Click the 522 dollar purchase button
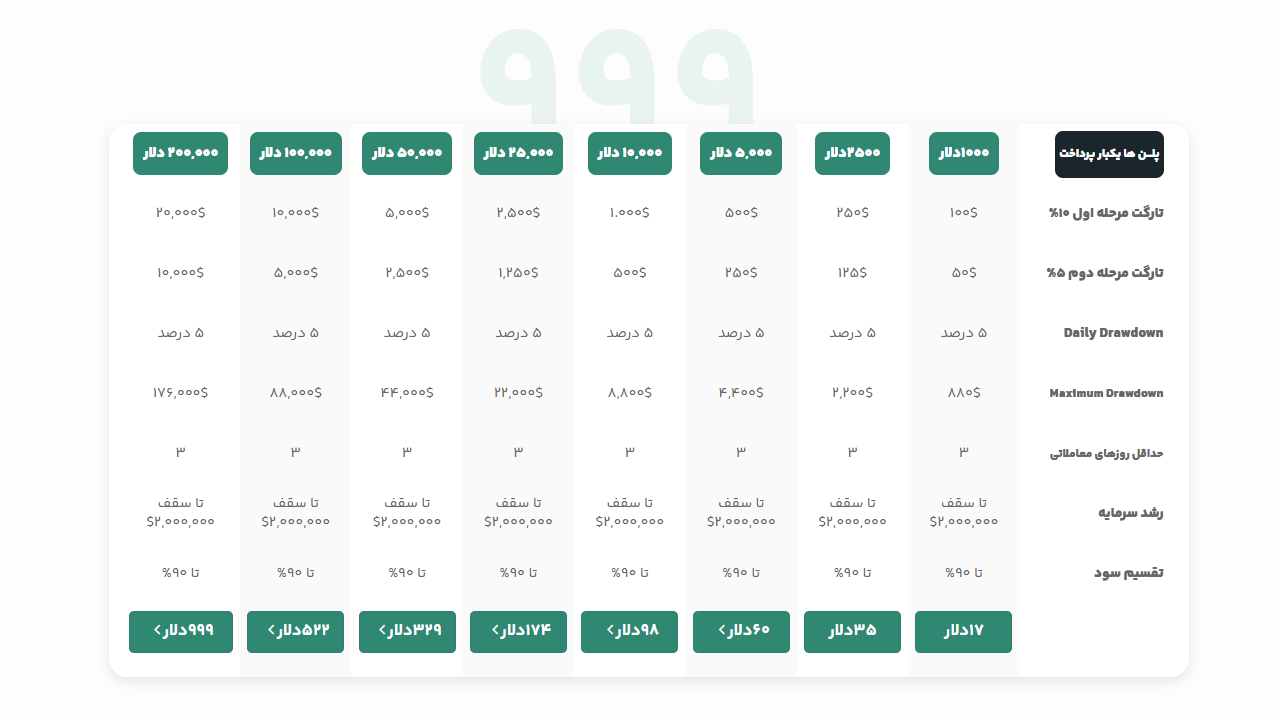The height and width of the screenshot is (720, 1280). pos(295,632)
